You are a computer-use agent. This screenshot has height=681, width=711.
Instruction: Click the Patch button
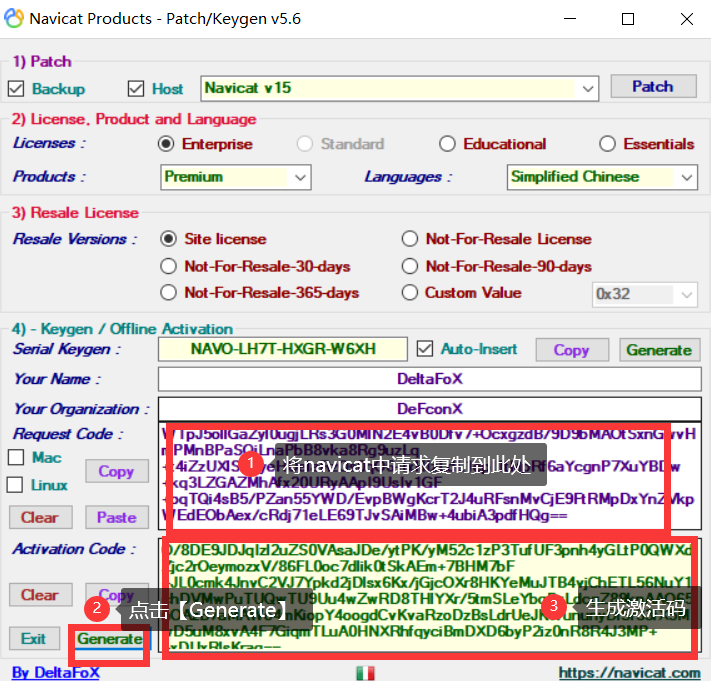tap(653, 86)
